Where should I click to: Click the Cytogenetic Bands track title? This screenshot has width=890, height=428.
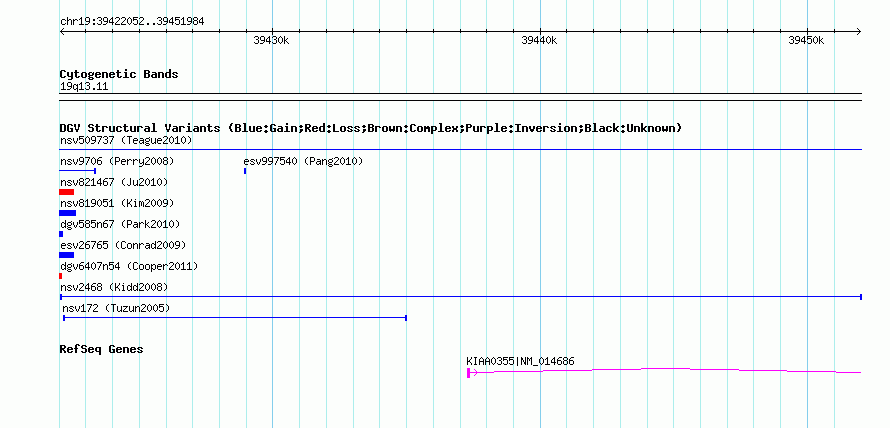119,74
